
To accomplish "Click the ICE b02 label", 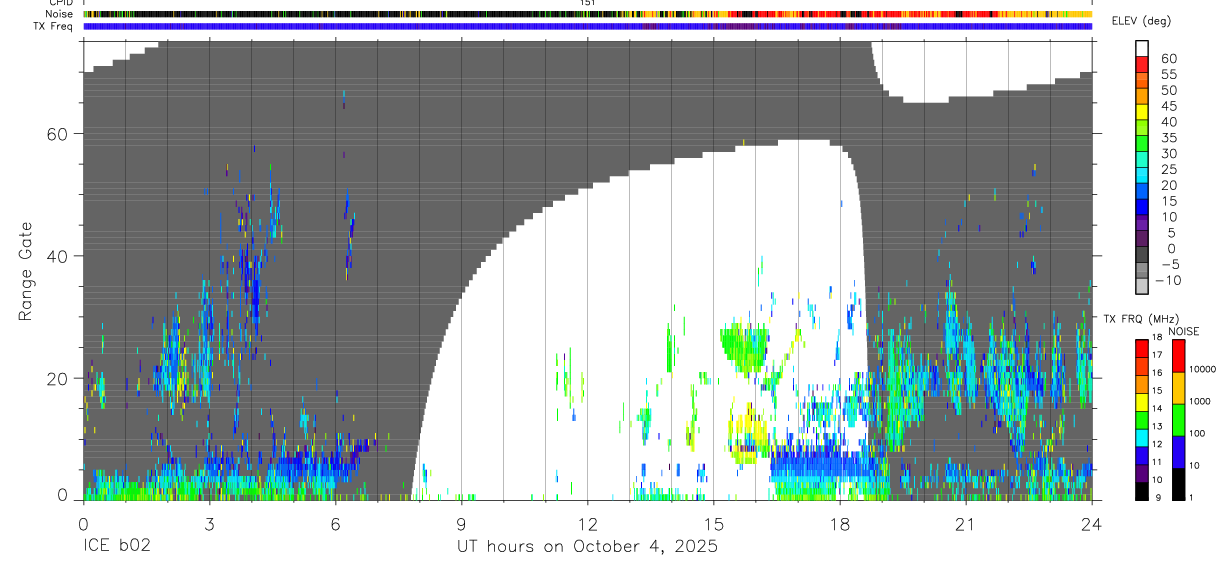I will 119,547.
